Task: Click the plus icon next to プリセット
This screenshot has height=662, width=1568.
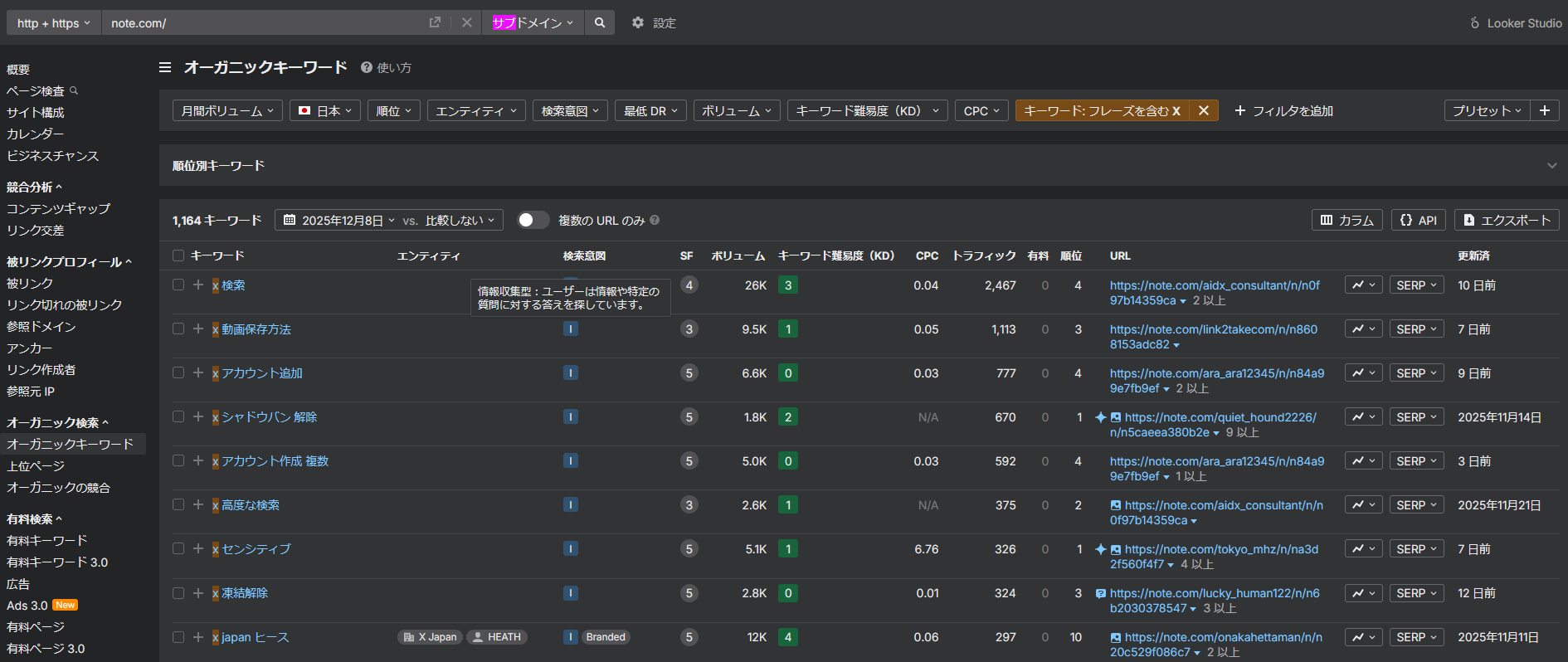Action: point(1544,110)
